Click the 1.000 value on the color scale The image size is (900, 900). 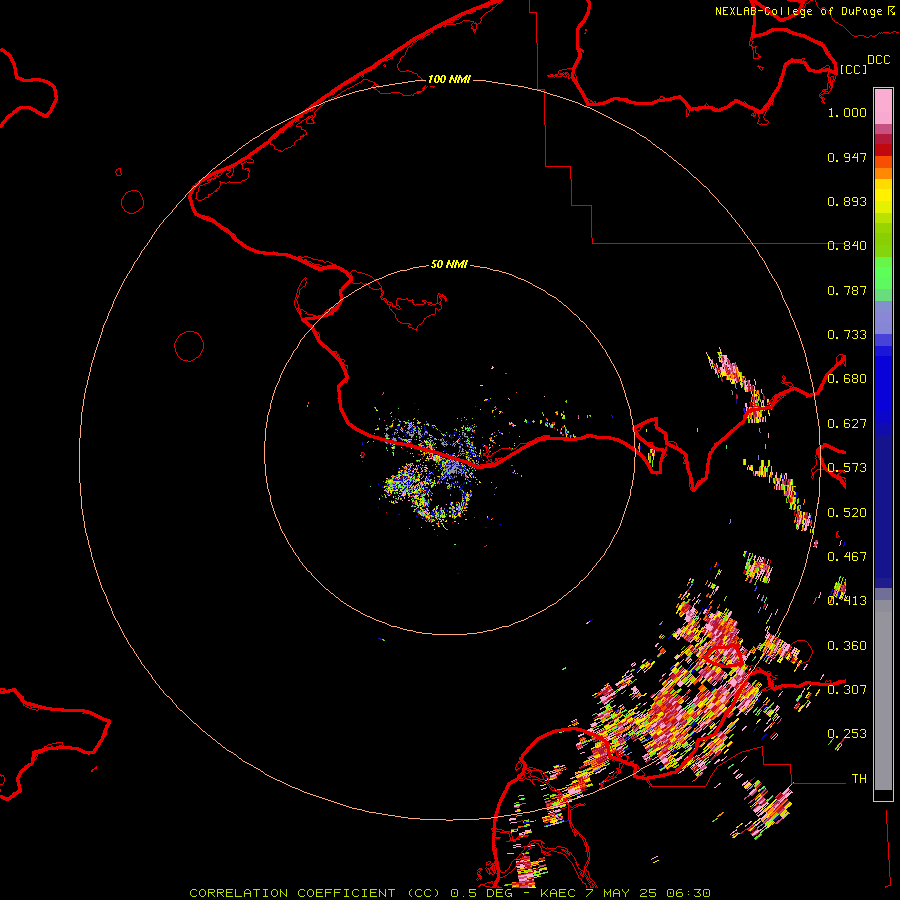click(x=847, y=112)
